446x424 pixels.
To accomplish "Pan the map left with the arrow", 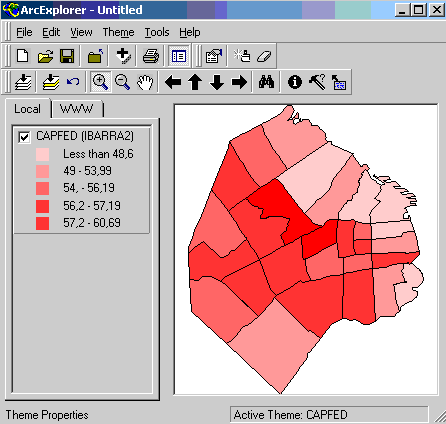I will [x=173, y=82].
